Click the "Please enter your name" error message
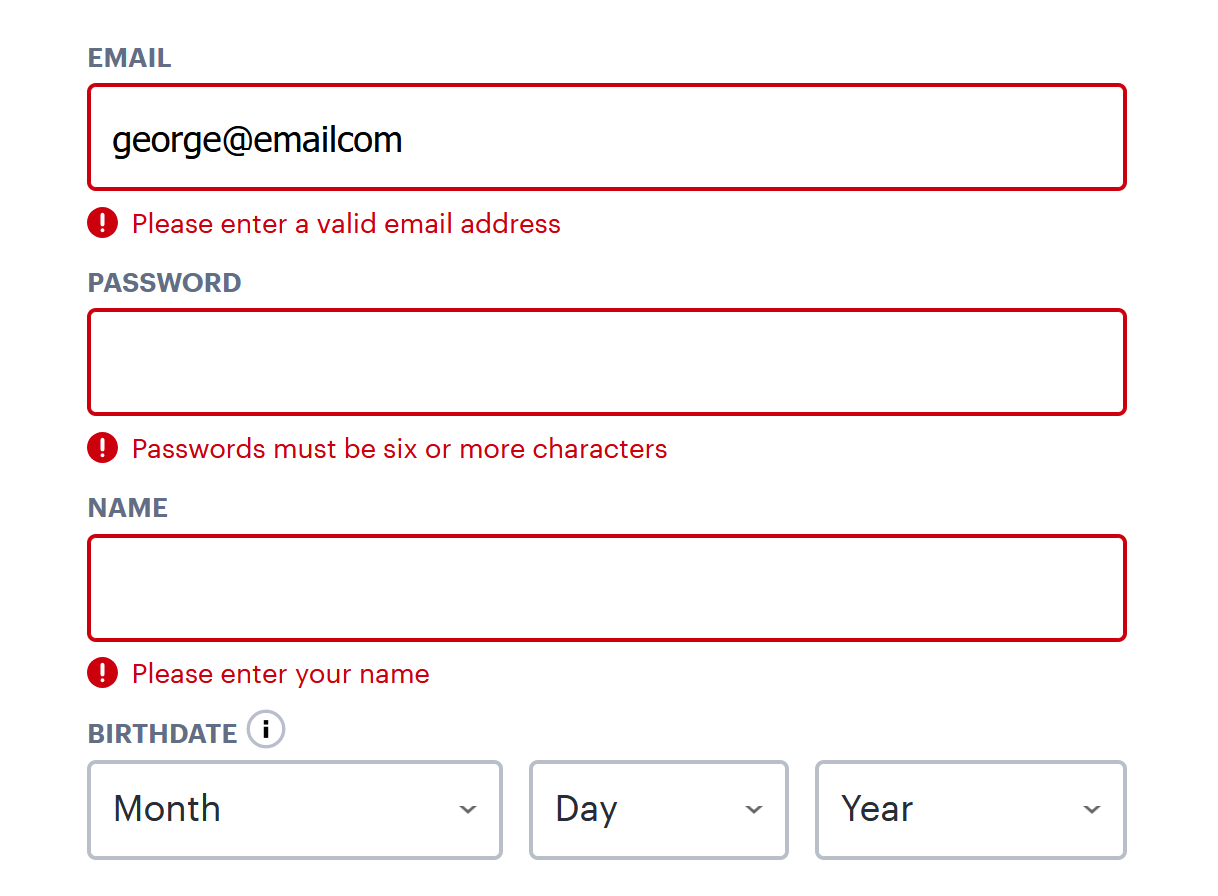1218x896 pixels. coord(280,674)
